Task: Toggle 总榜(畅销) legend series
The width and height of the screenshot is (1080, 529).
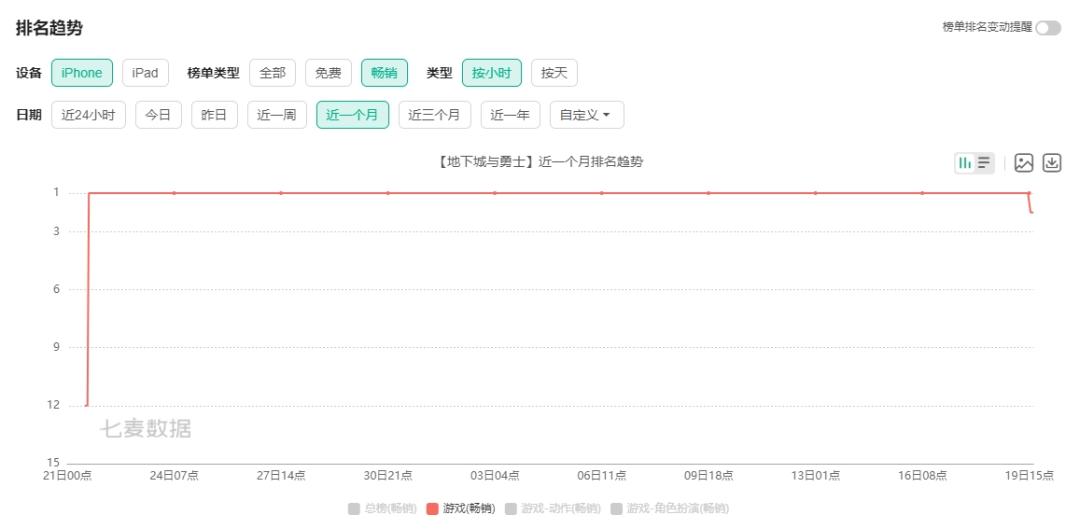Action: [x=381, y=509]
